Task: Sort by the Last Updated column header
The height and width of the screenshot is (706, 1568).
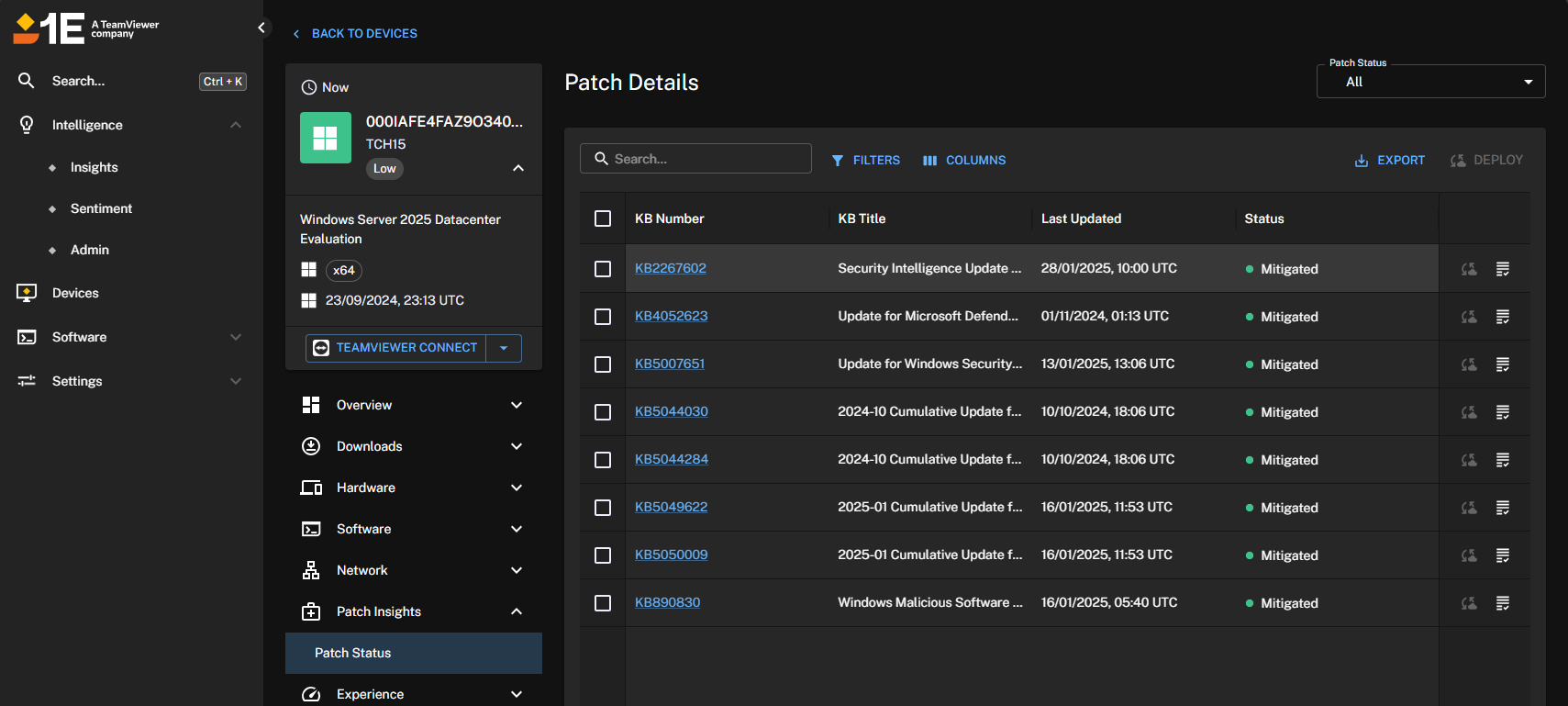Action: tap(1081, 219)
